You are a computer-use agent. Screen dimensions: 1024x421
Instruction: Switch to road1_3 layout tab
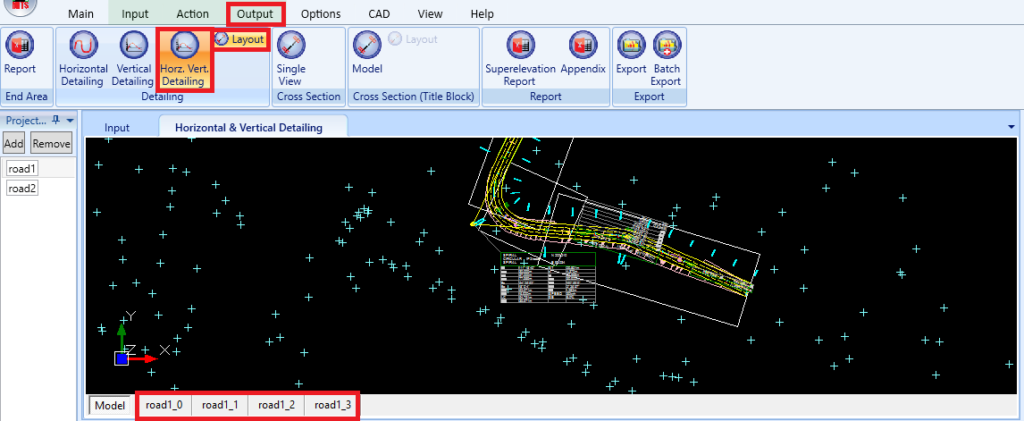click(x=332, y=405)
